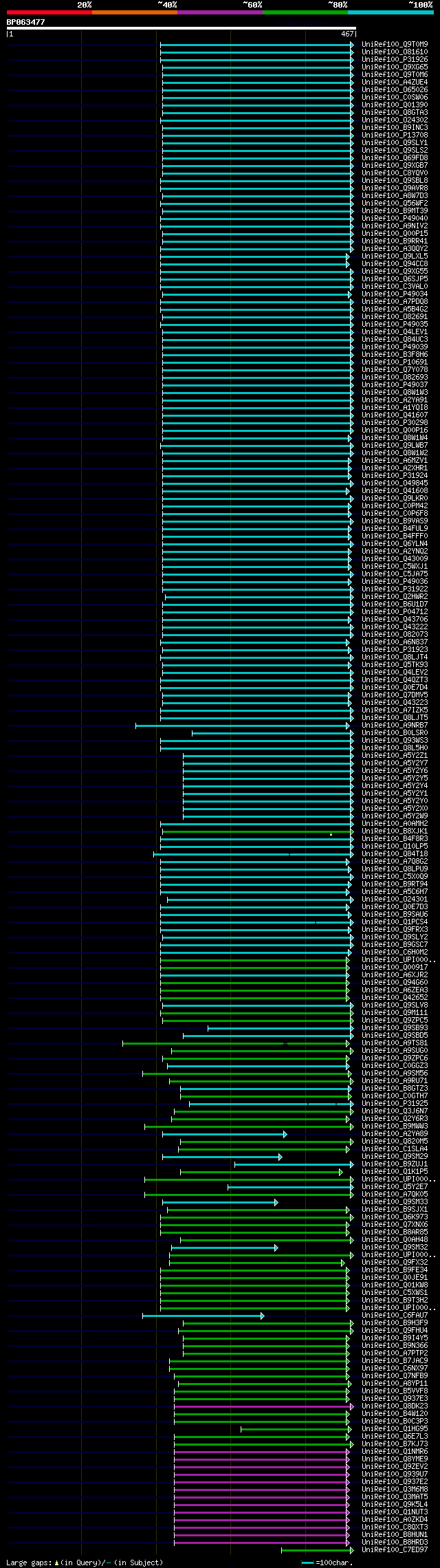Select the label UniRef100_B4F8R3
The width and height of the screenshot is (440, 1568).
coord(395,839)
